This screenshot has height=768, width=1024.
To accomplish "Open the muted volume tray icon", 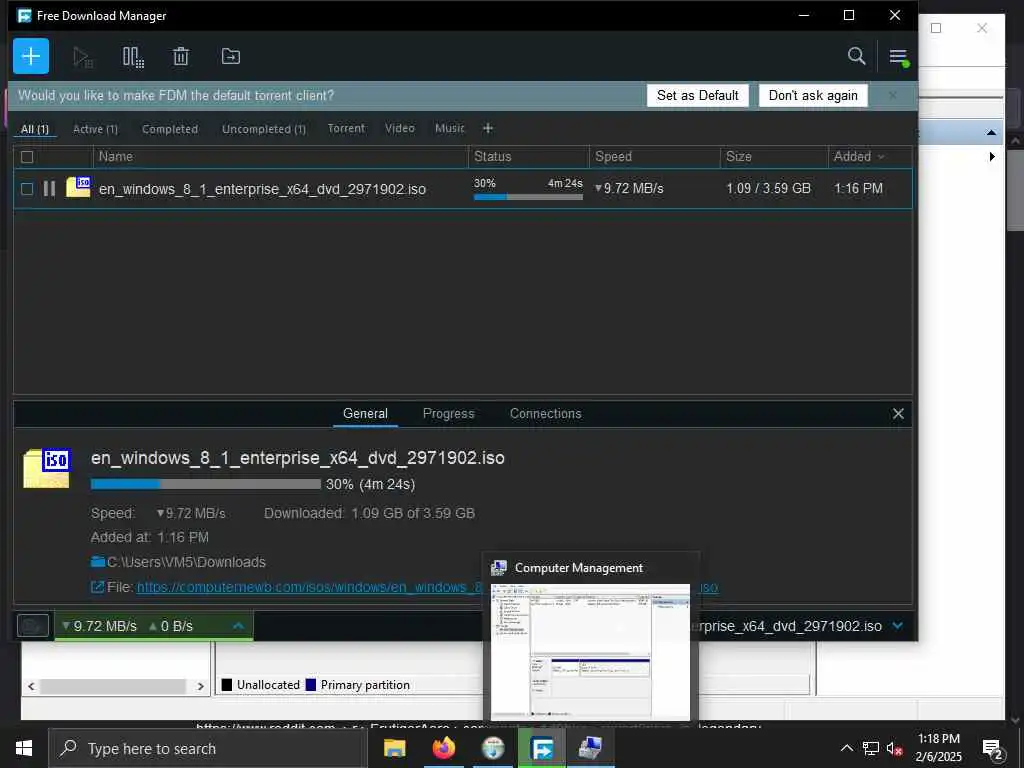I will (894, 748).
